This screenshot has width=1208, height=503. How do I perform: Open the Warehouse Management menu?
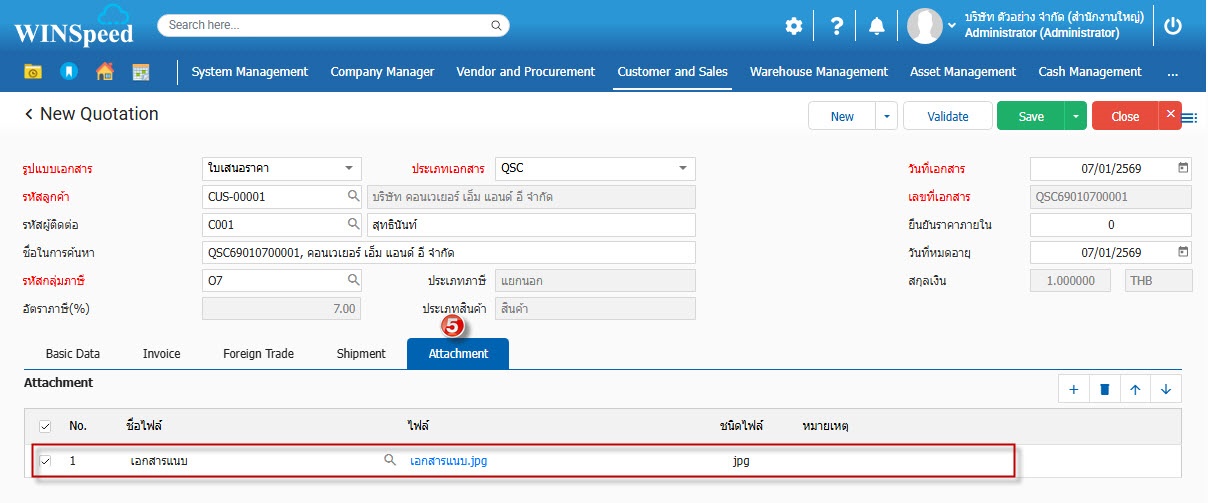coord(818,72)
